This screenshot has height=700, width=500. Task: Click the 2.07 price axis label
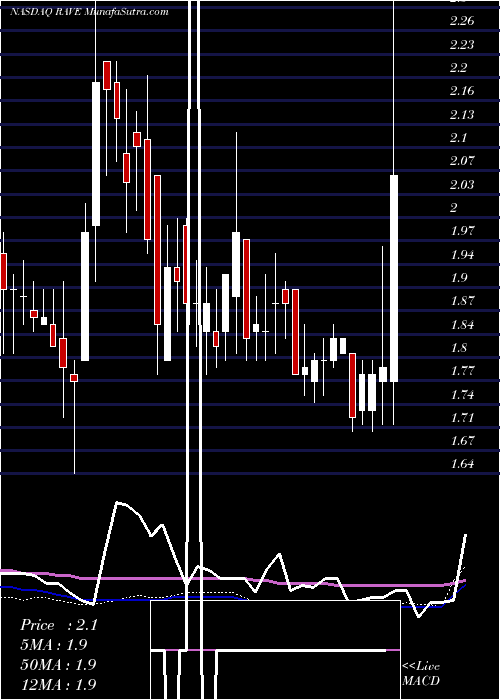click(x=462, y=161)
